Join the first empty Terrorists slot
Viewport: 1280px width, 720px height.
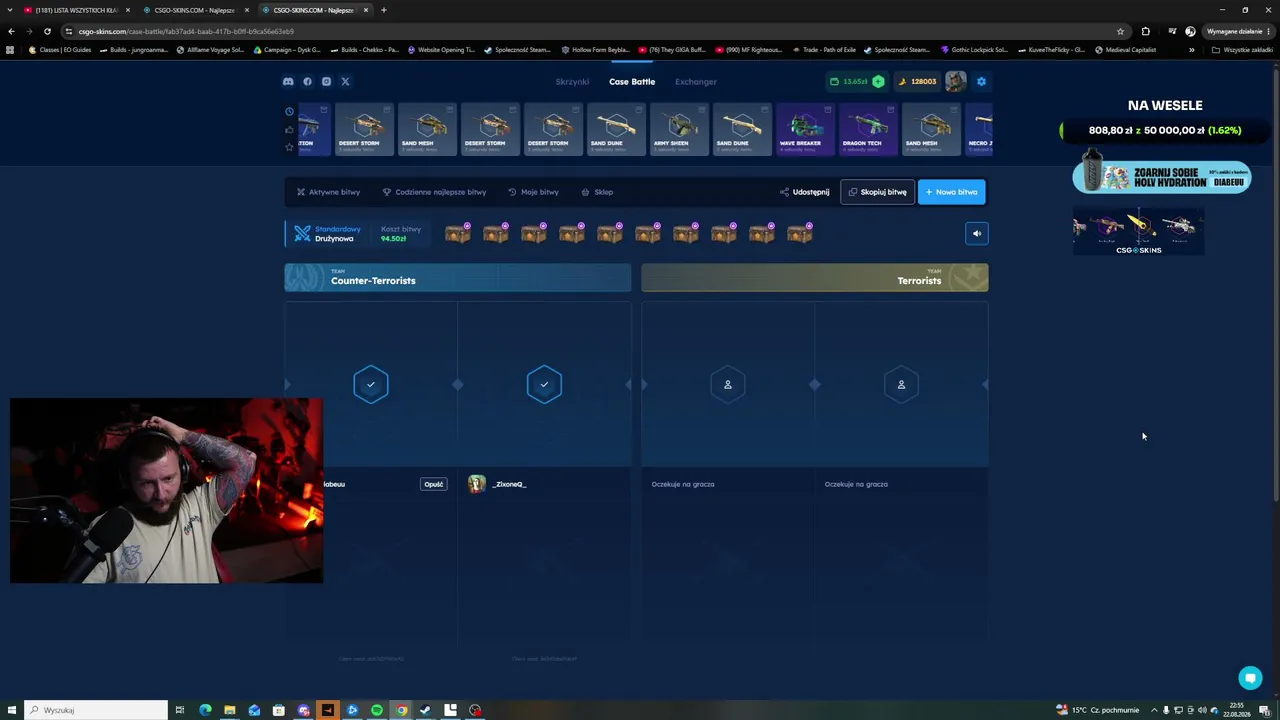point(727,384)
